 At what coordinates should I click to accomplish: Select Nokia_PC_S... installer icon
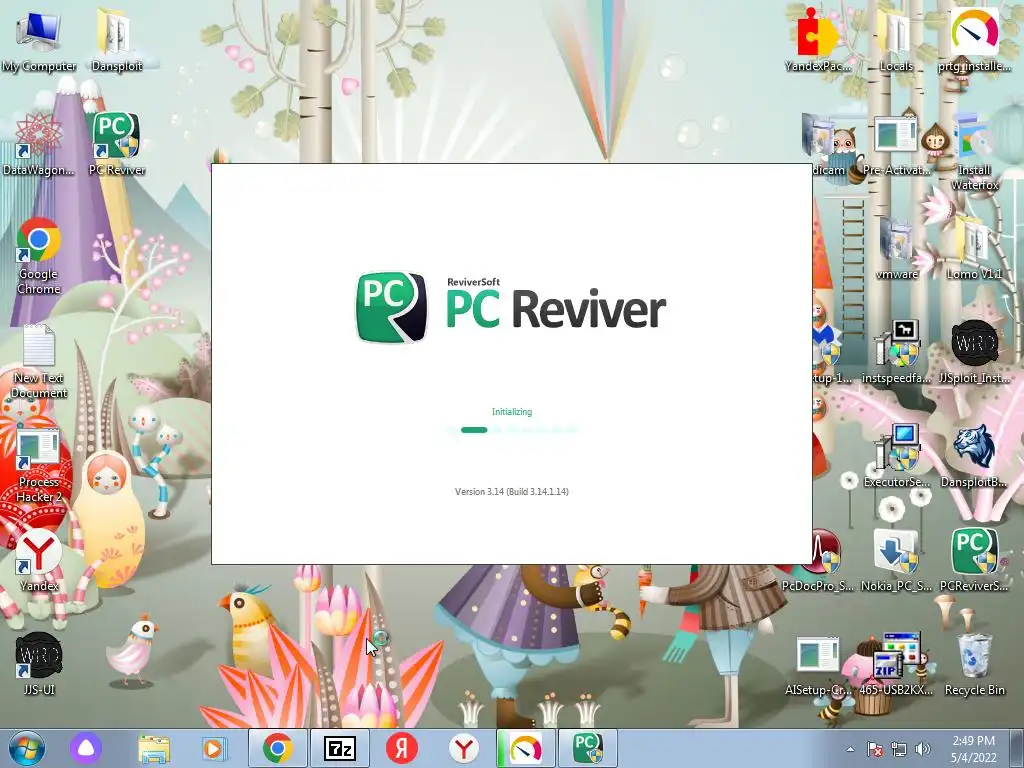[x=896, y=560]
